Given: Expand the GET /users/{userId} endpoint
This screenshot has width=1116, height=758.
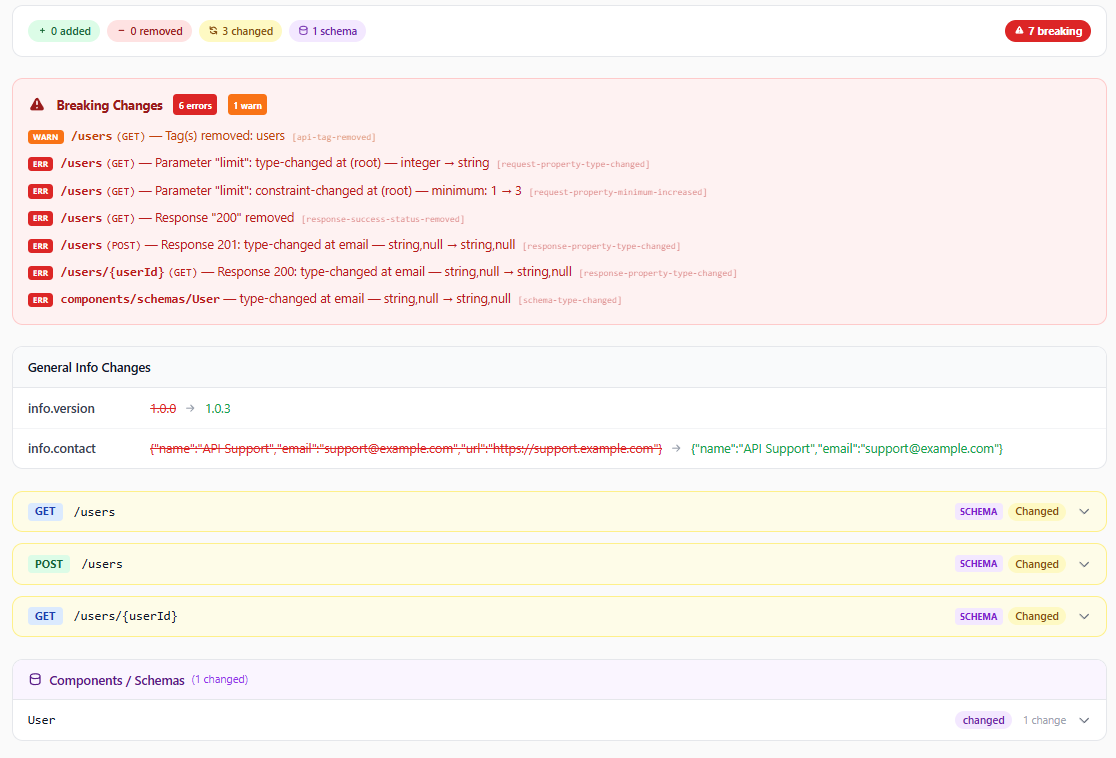Looking at the screenshot, I should point(1084,616).
